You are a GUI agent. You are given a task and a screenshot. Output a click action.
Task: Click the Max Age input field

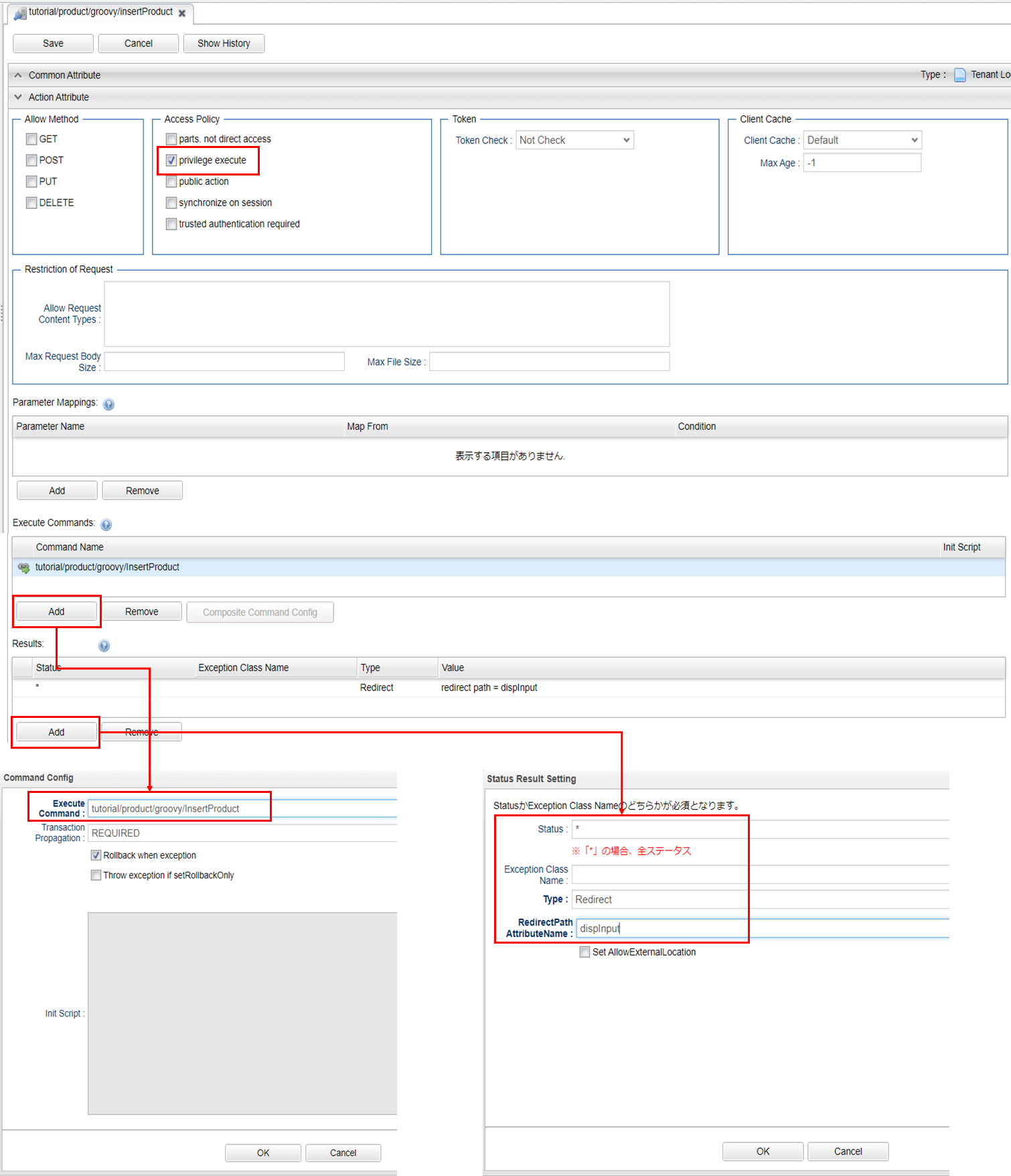(862, 163)
